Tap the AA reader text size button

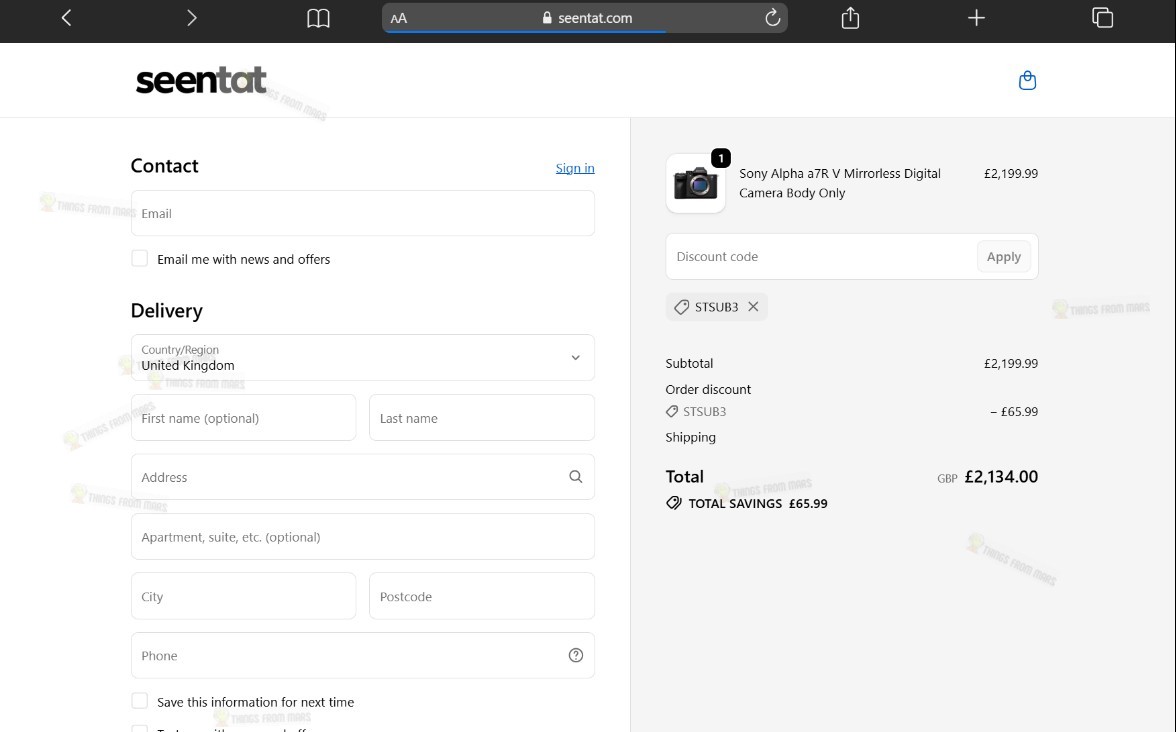399,18
